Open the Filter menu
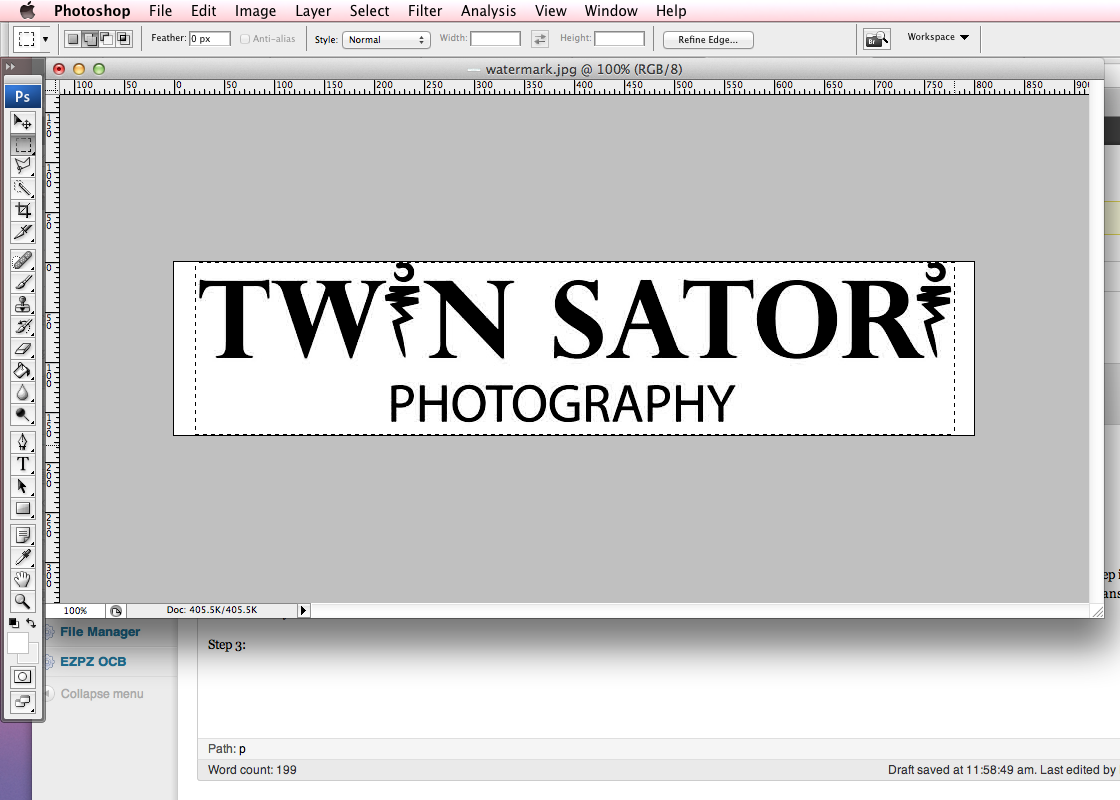This screenshot has height=800, width=1120. pyautogui.click(x=425, y=11)
